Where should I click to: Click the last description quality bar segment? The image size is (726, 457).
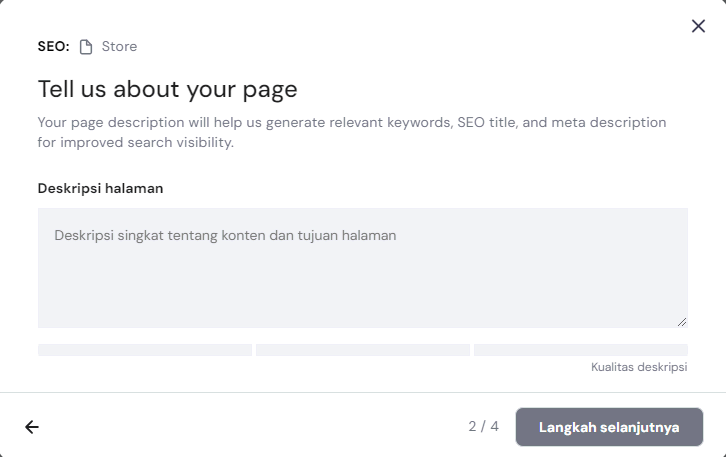580,350
